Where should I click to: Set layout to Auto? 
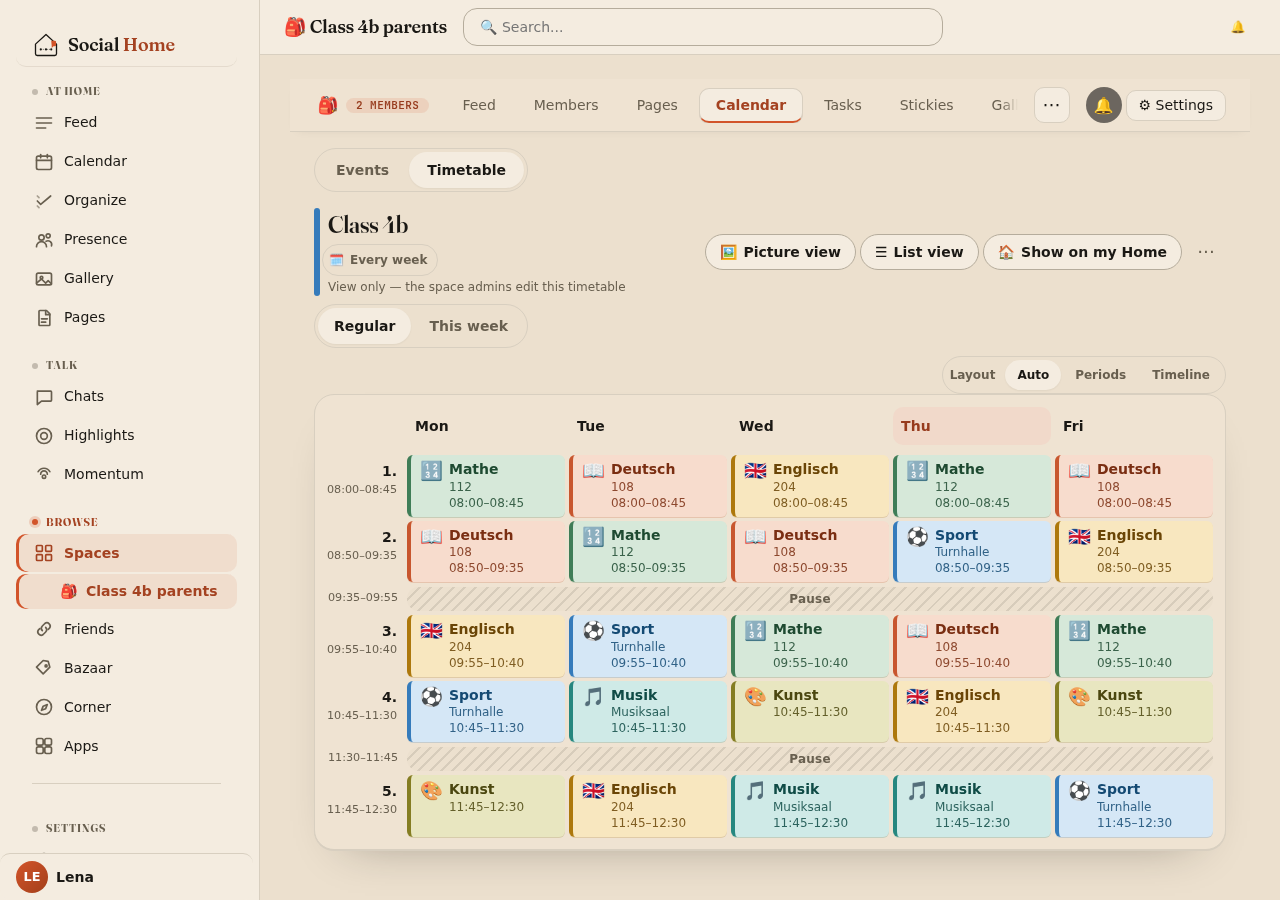(1033, 375)
